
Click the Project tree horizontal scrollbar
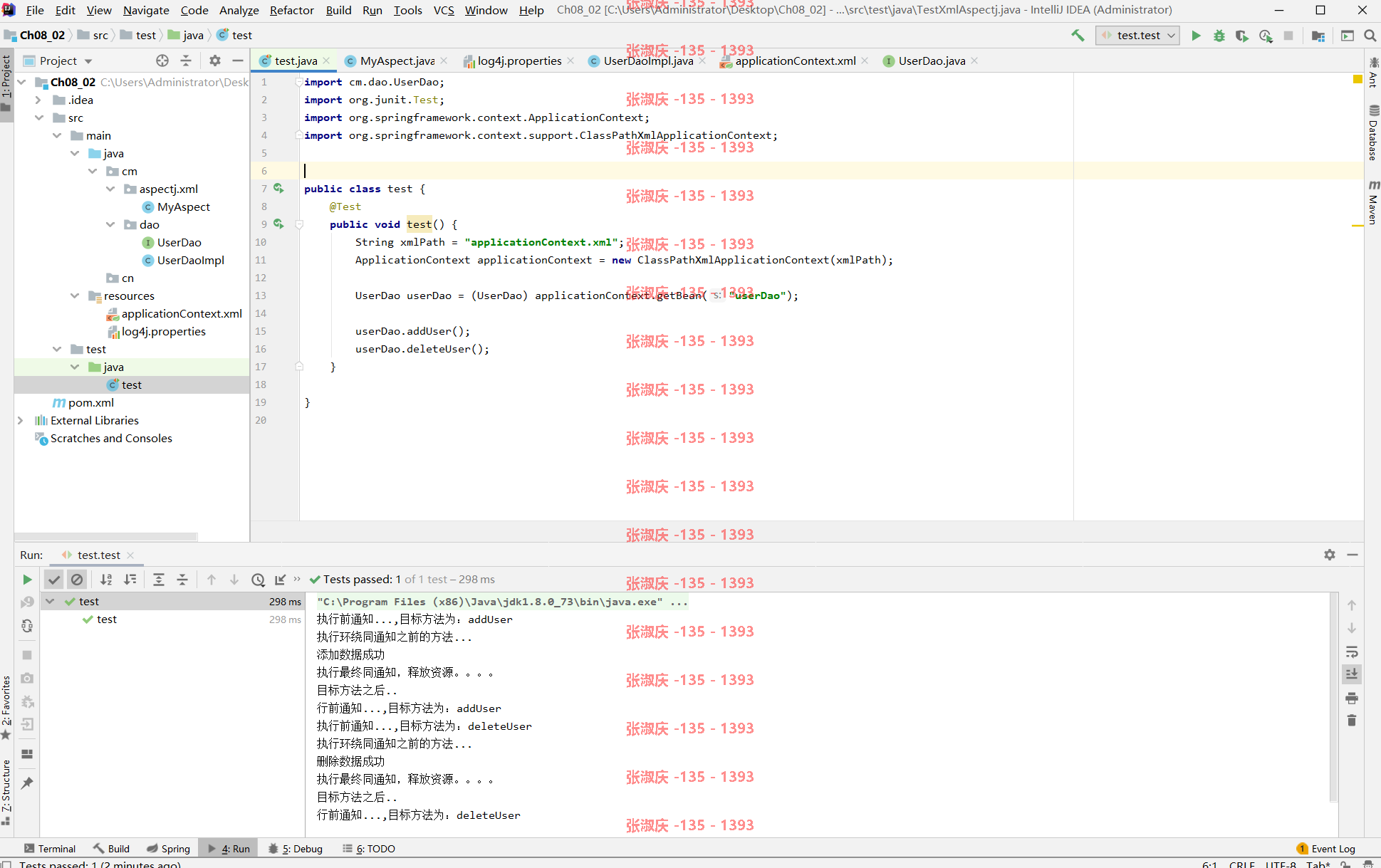click(x=106, y=536)
